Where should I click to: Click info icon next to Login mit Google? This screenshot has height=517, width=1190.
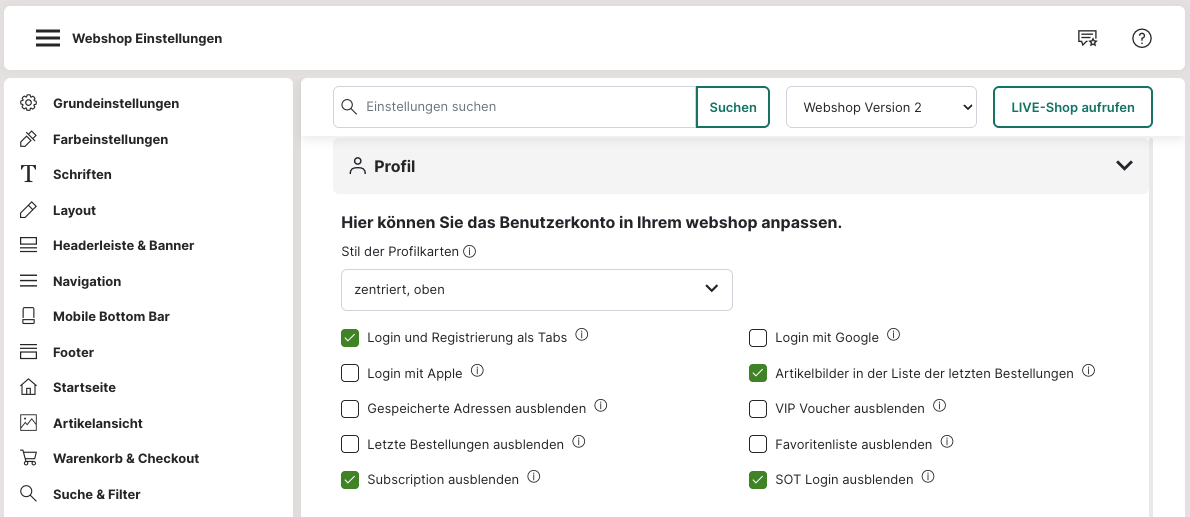894,336
